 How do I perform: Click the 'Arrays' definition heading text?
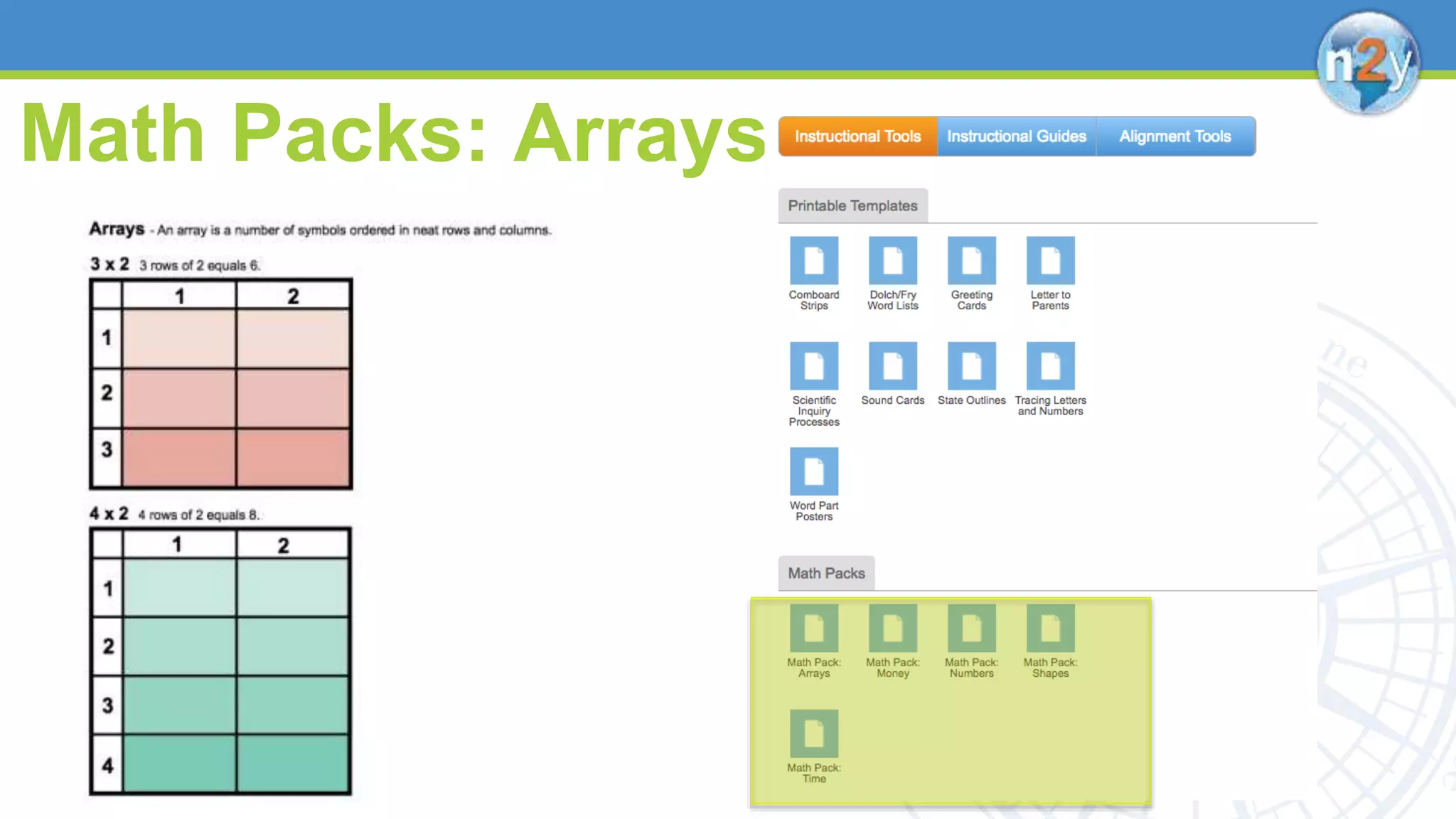(117, 229)
